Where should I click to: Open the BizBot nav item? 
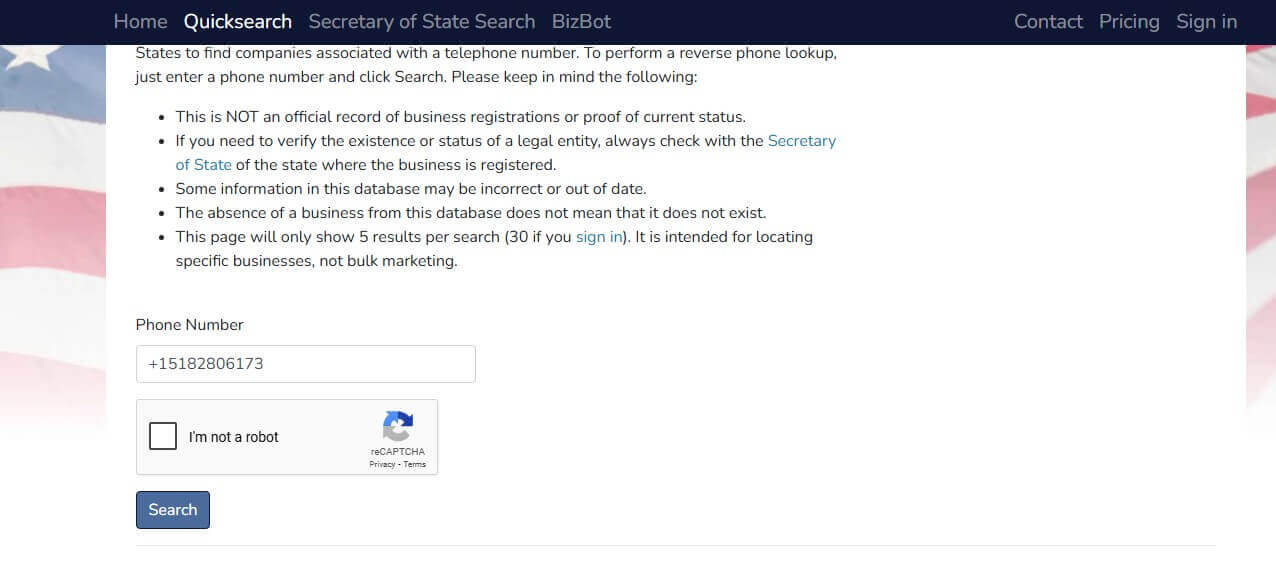click(581, 21)
